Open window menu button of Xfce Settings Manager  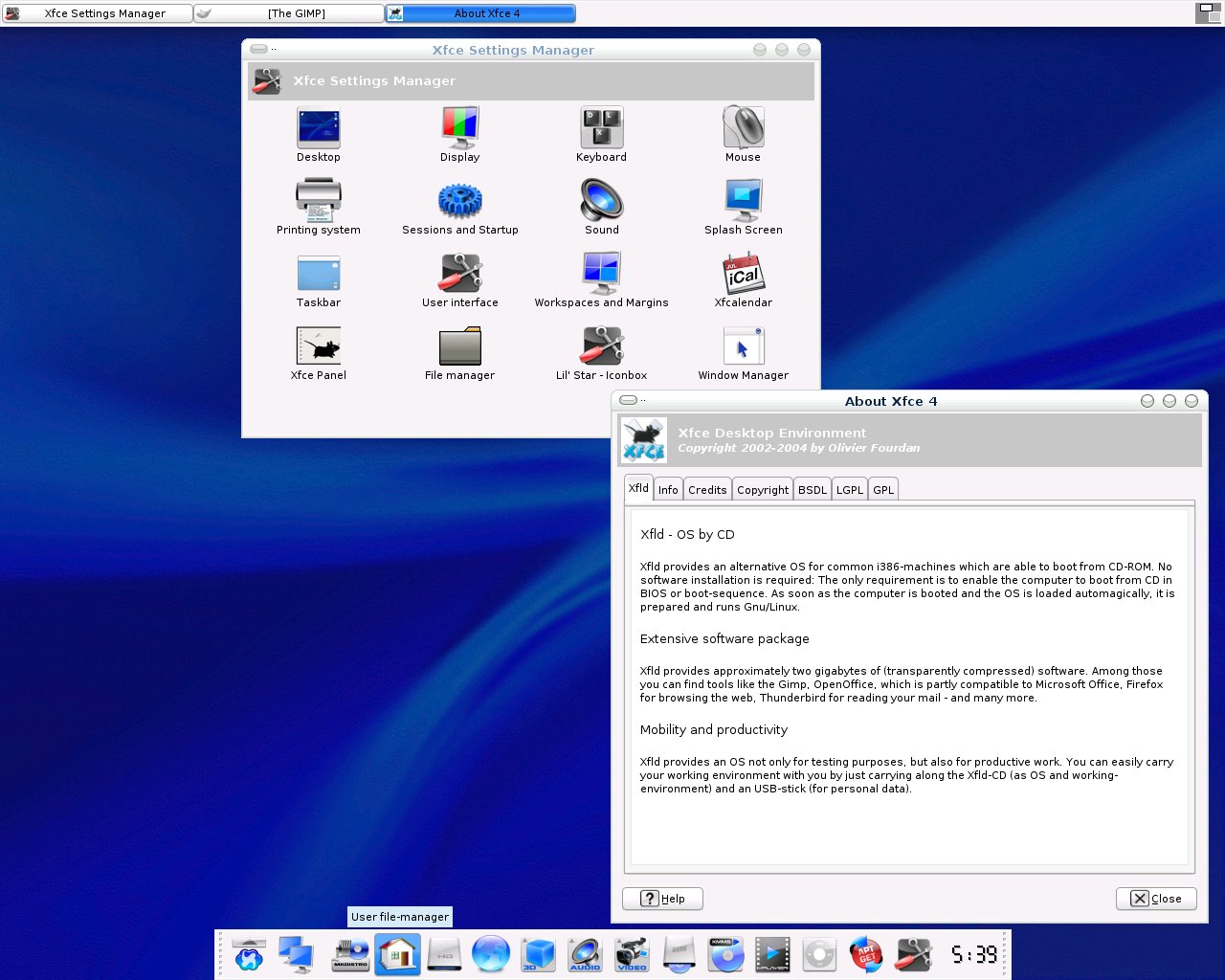258,49
